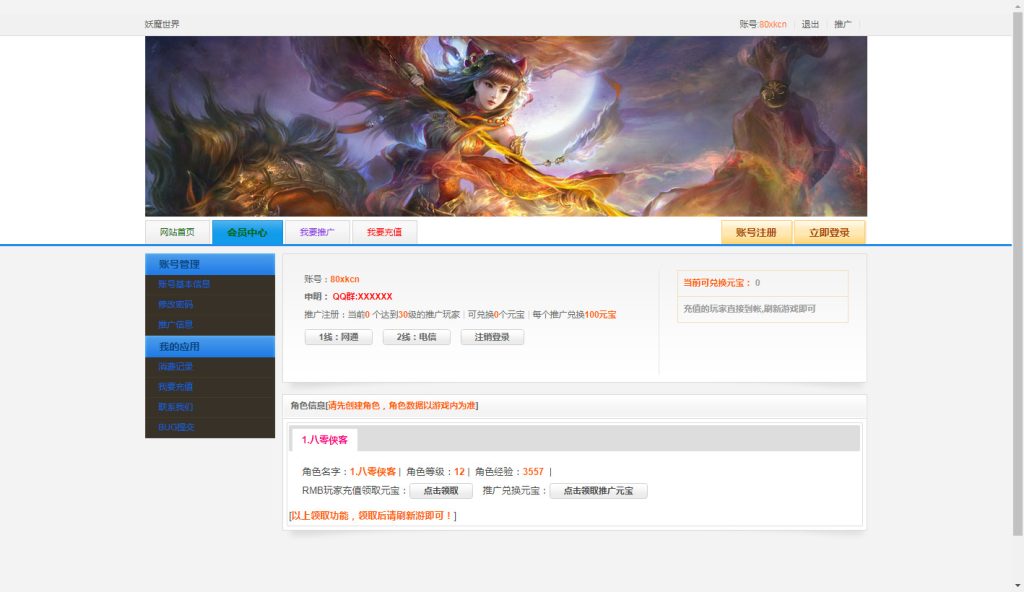
Task: Open 账号基本信息 in the sidebar
Action: (x=182, y=283)
